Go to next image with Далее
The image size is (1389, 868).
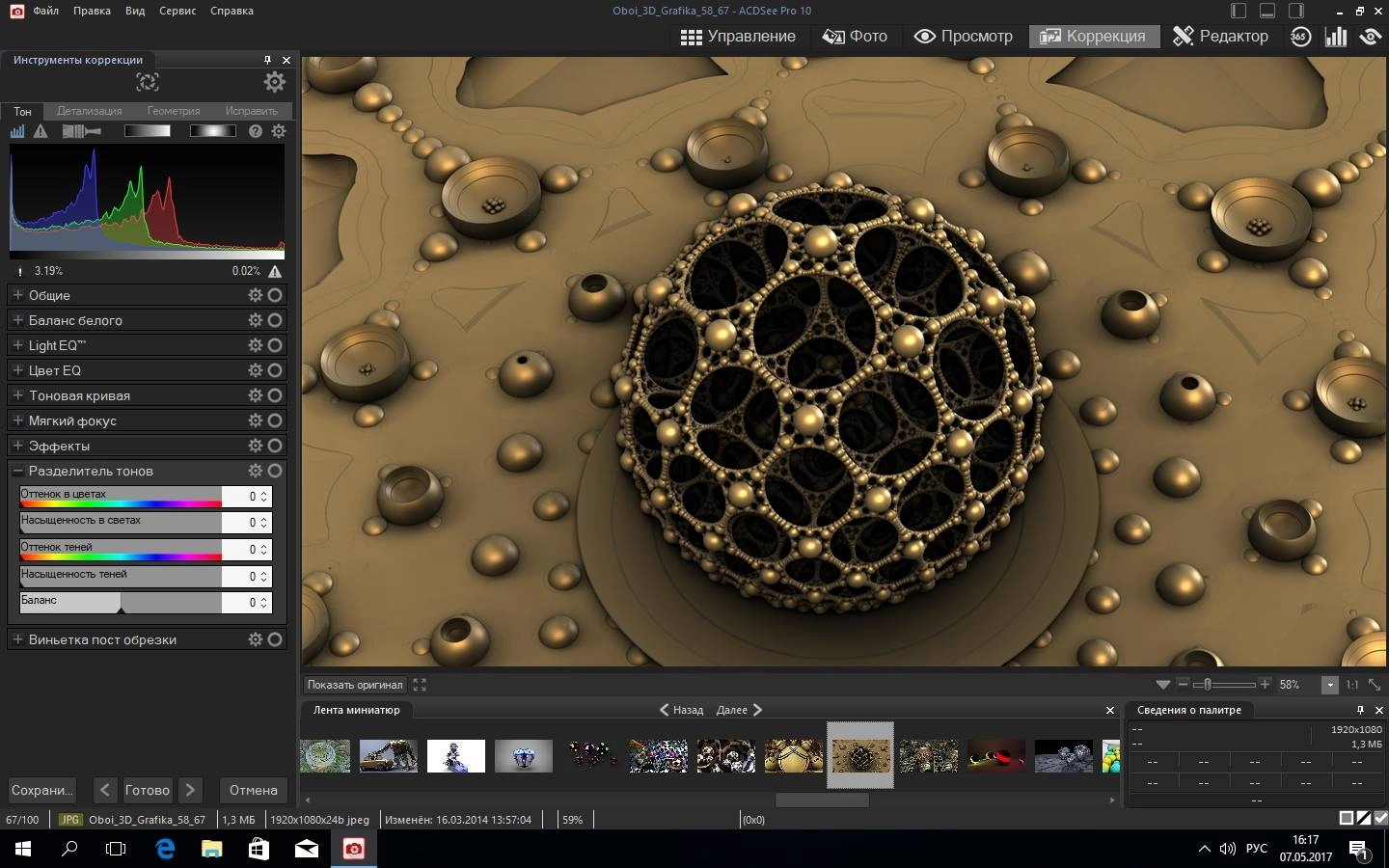coord(740,710)
